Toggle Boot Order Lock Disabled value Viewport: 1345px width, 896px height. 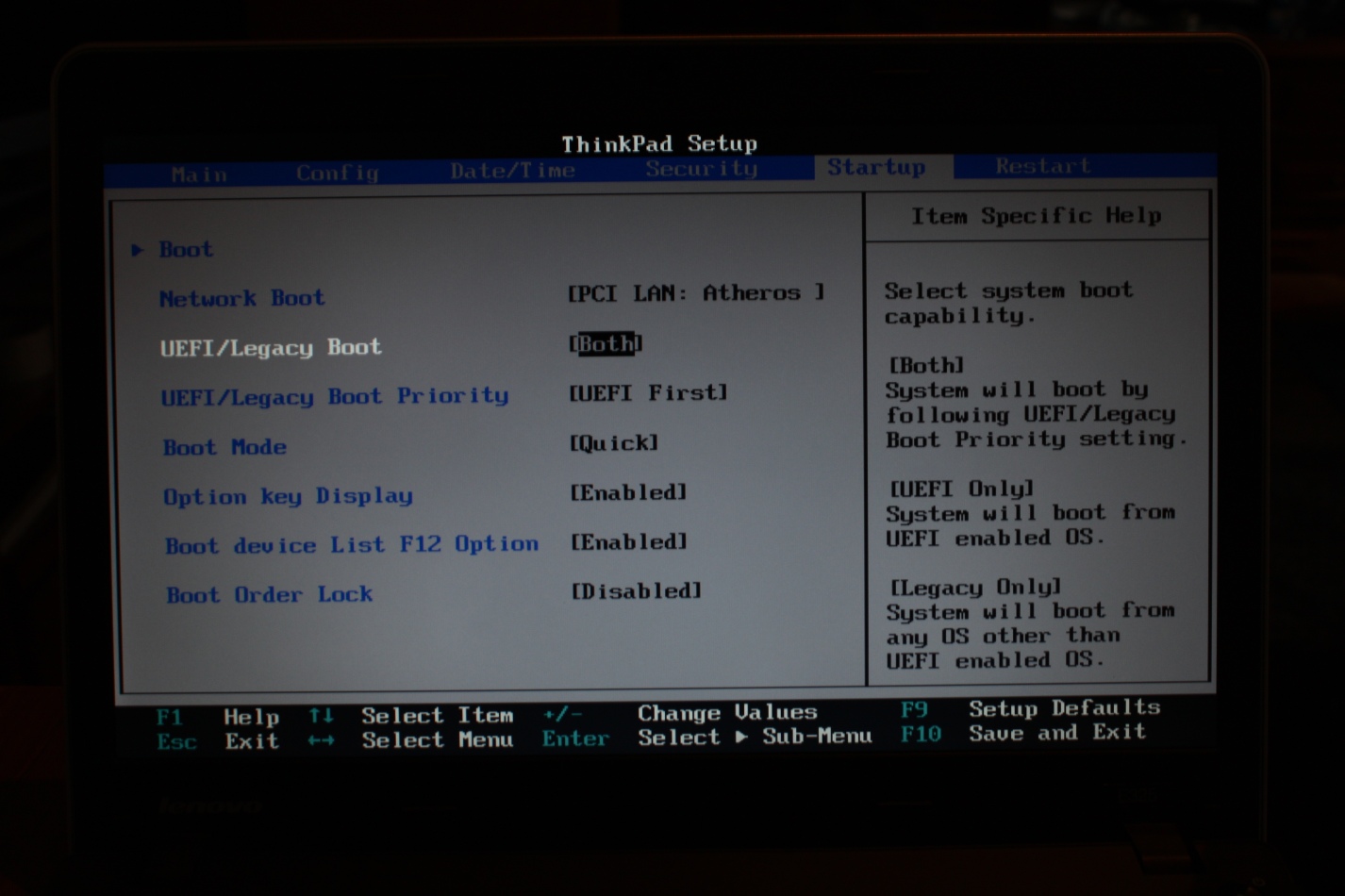637,590
